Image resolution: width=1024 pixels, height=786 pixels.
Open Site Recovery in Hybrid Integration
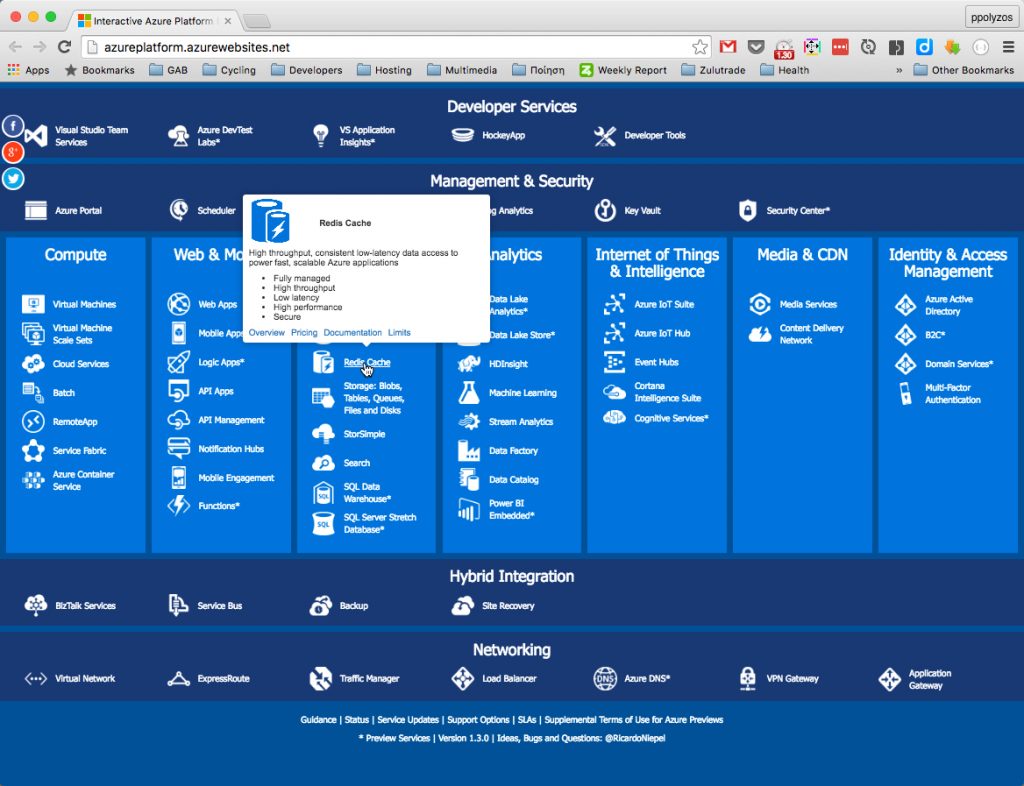point(463,605)
